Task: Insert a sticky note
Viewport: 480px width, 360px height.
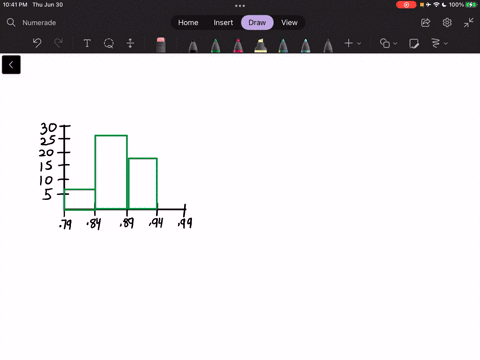Action: (414, 43)
